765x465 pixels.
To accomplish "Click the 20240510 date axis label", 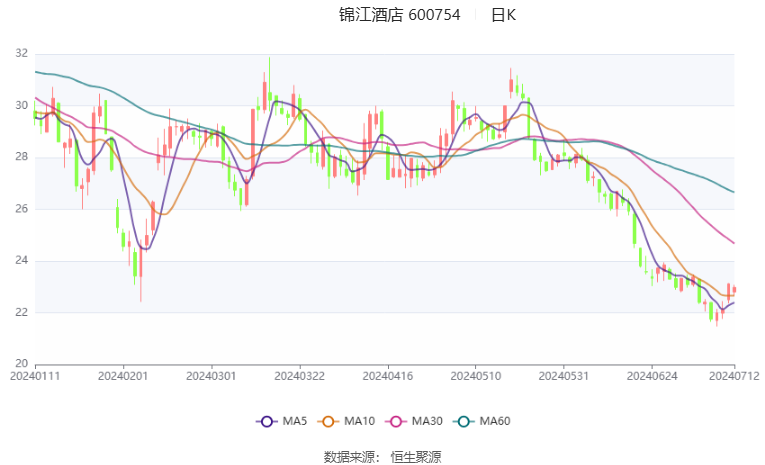I will [476, 376].
